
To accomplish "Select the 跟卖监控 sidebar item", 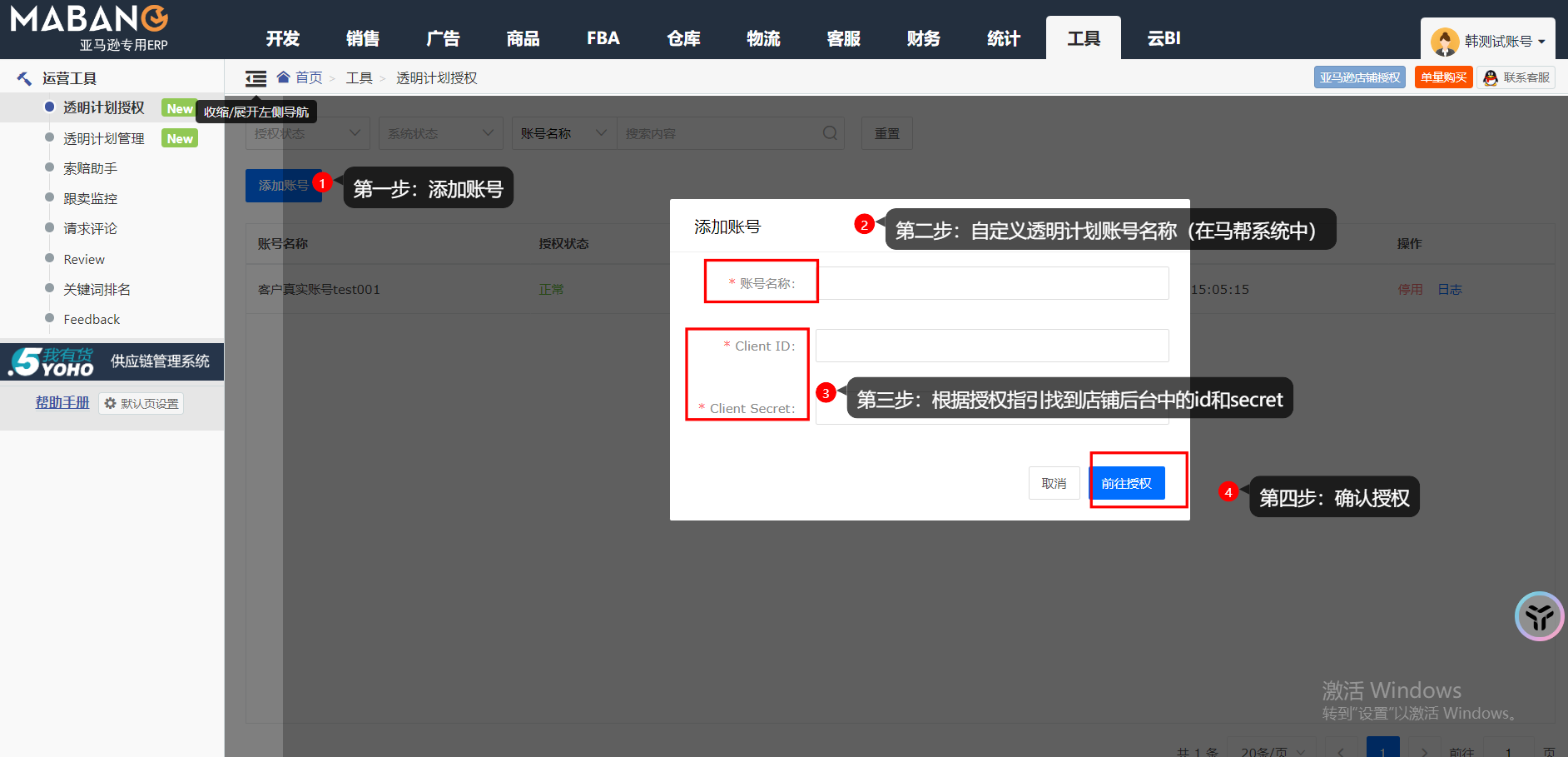I will coord(89,198).
